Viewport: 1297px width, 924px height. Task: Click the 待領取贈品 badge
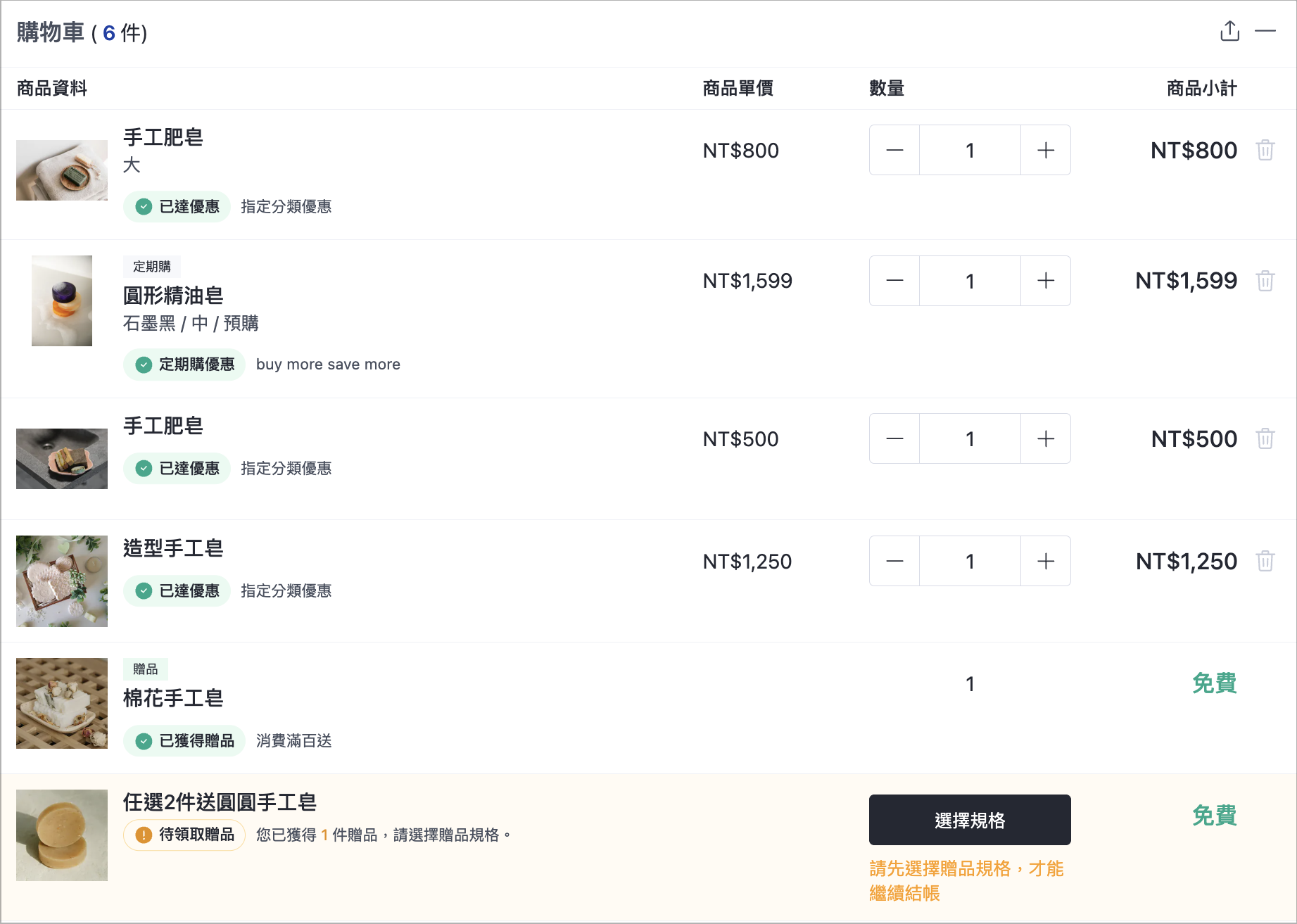[x=184, y=835]
